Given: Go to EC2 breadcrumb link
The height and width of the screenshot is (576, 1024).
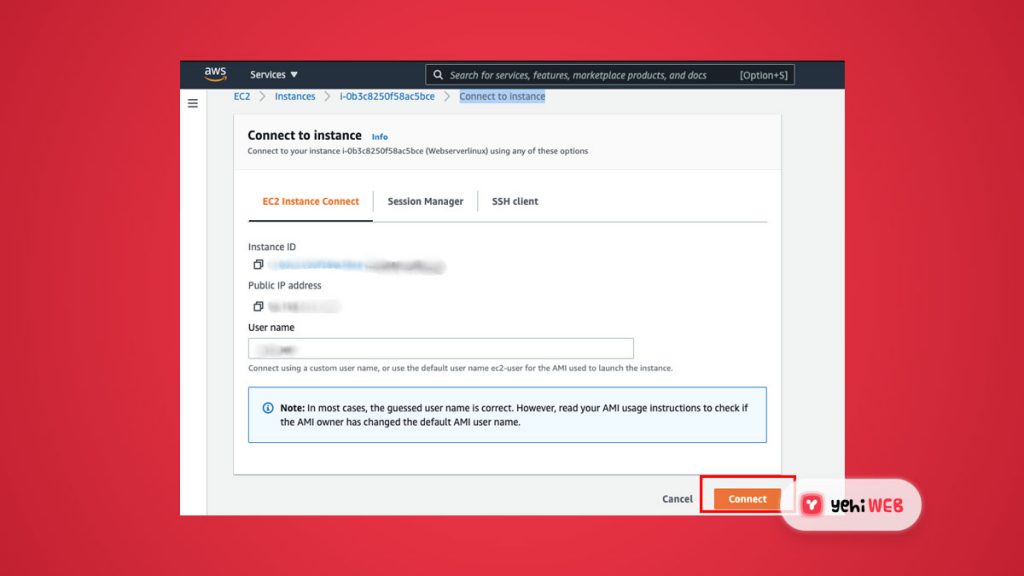Looking at the screenshot, I should pyautogui.click(x=242, y=97).
